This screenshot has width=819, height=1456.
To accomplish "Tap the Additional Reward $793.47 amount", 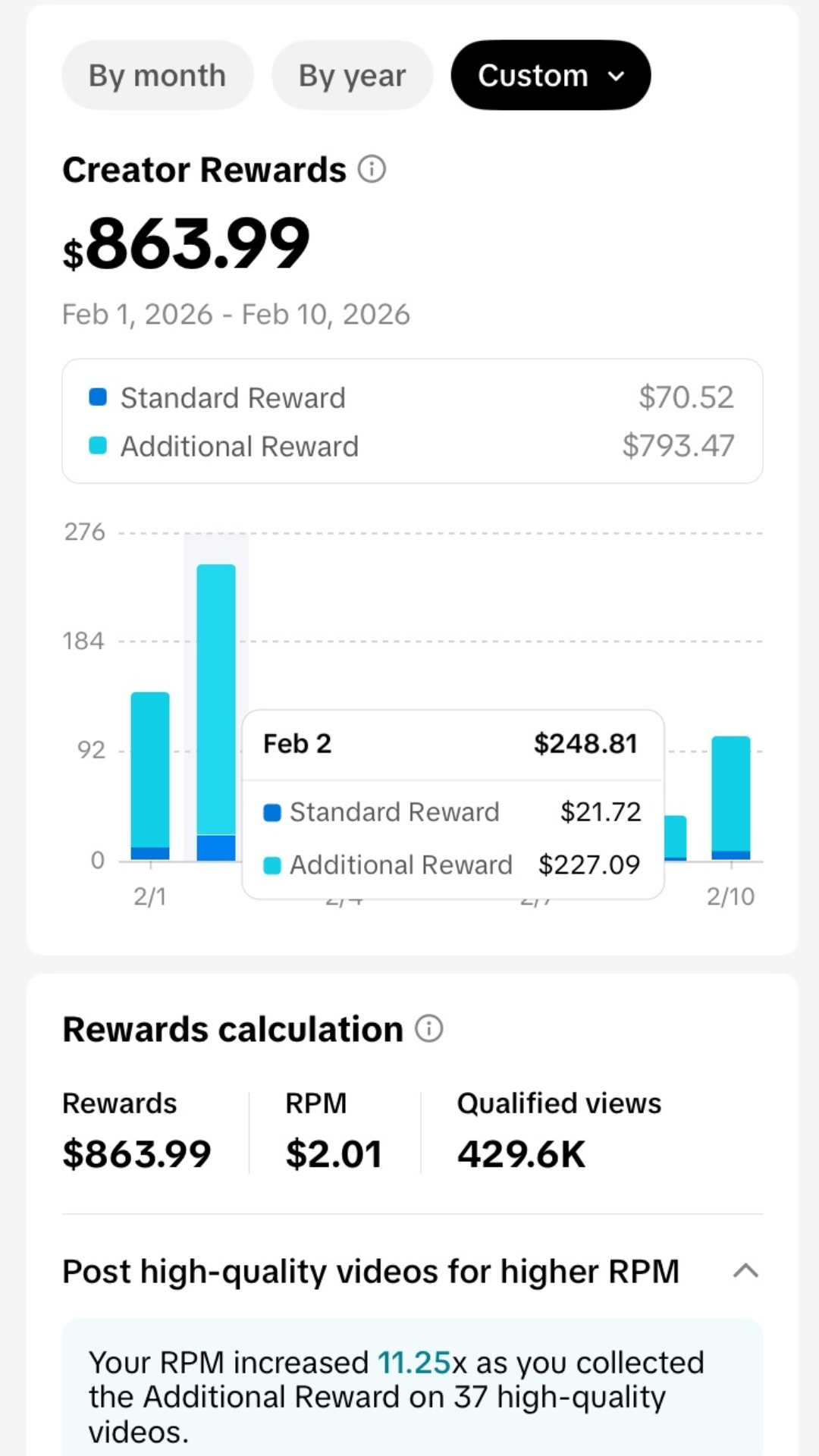I will click(x=678, y=446).
